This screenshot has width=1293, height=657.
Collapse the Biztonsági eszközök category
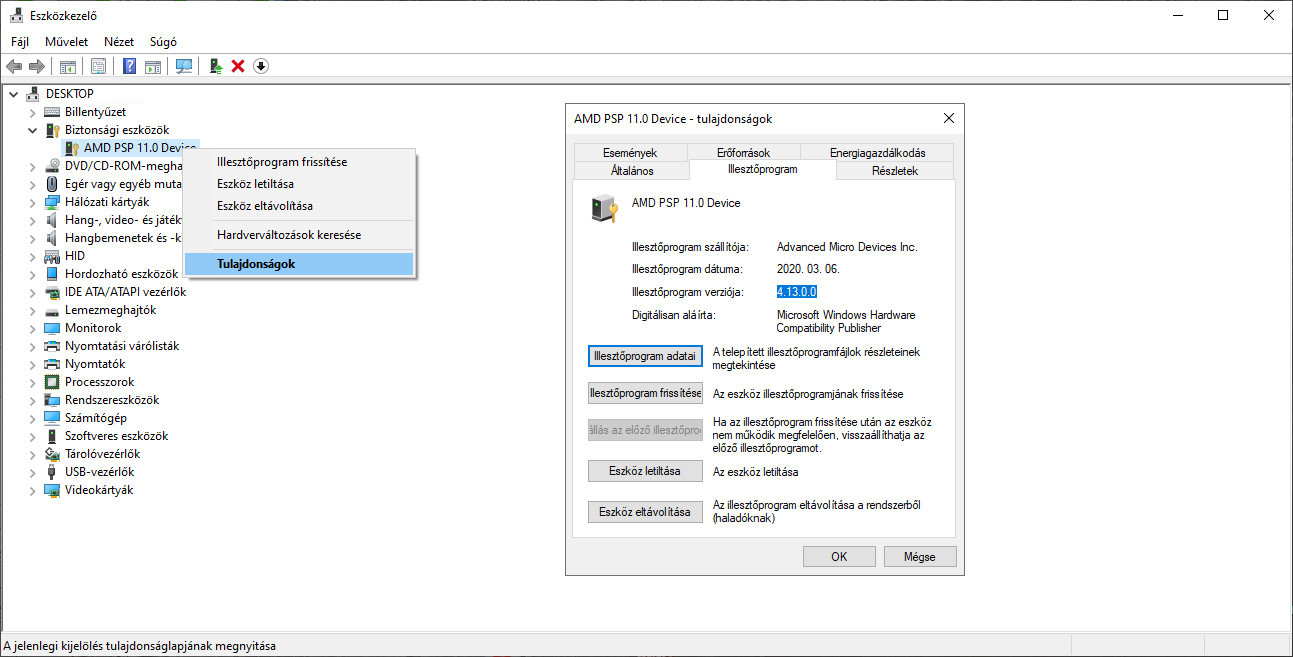[32, 130]
